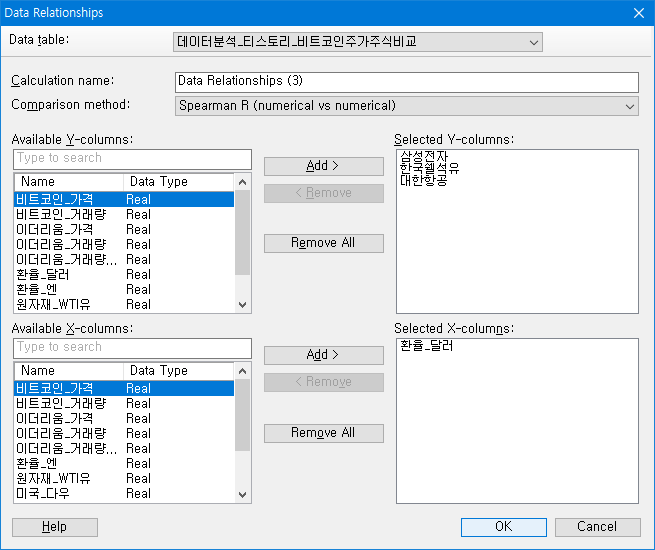Open the Data table dropdown
The height and width of the screenshot is (550, 655).
click(358, 42)
